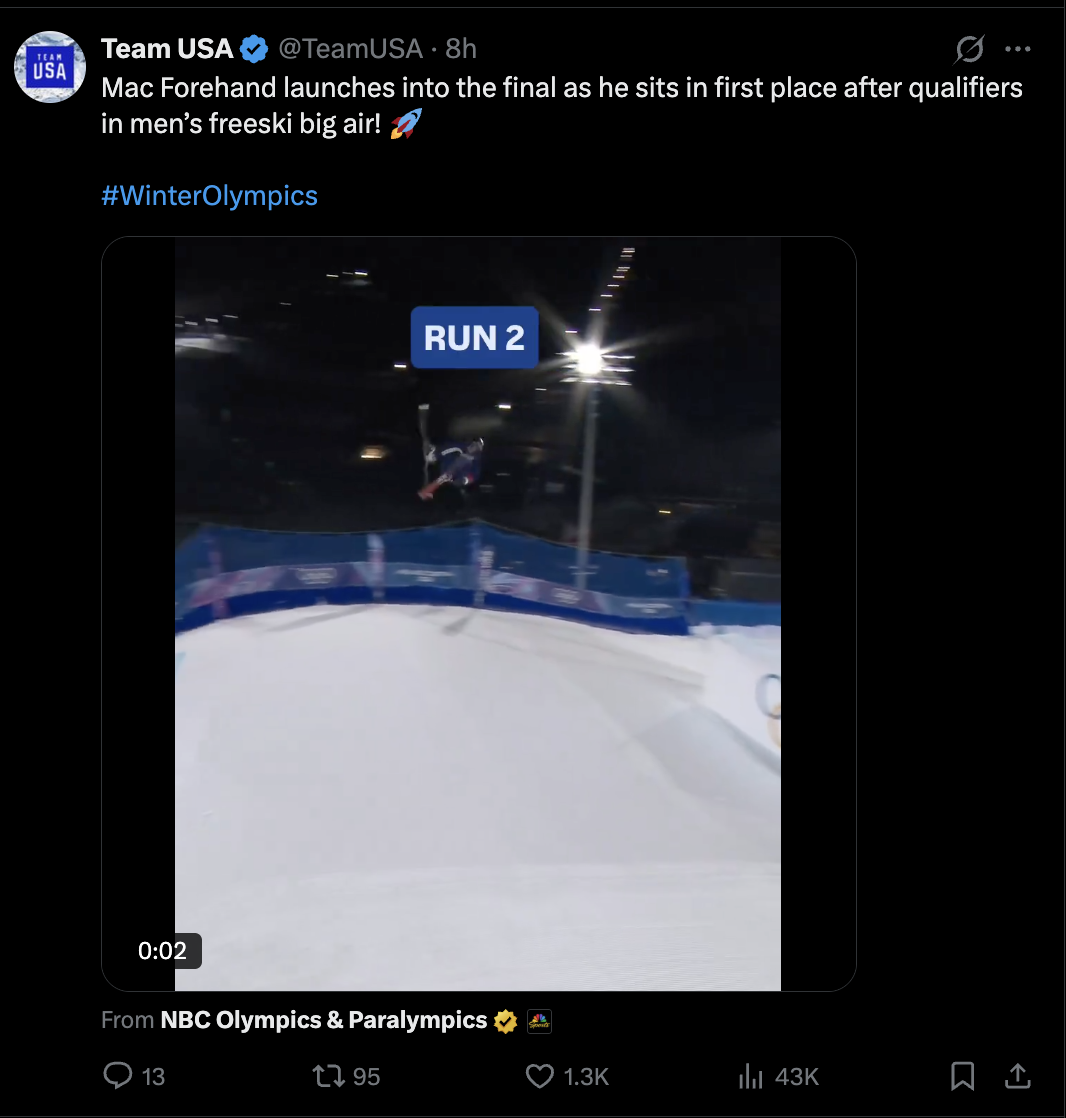Open the #WinterOlympics hashtag
Screen dimensions: 1066x1118
tap(209, 195)
